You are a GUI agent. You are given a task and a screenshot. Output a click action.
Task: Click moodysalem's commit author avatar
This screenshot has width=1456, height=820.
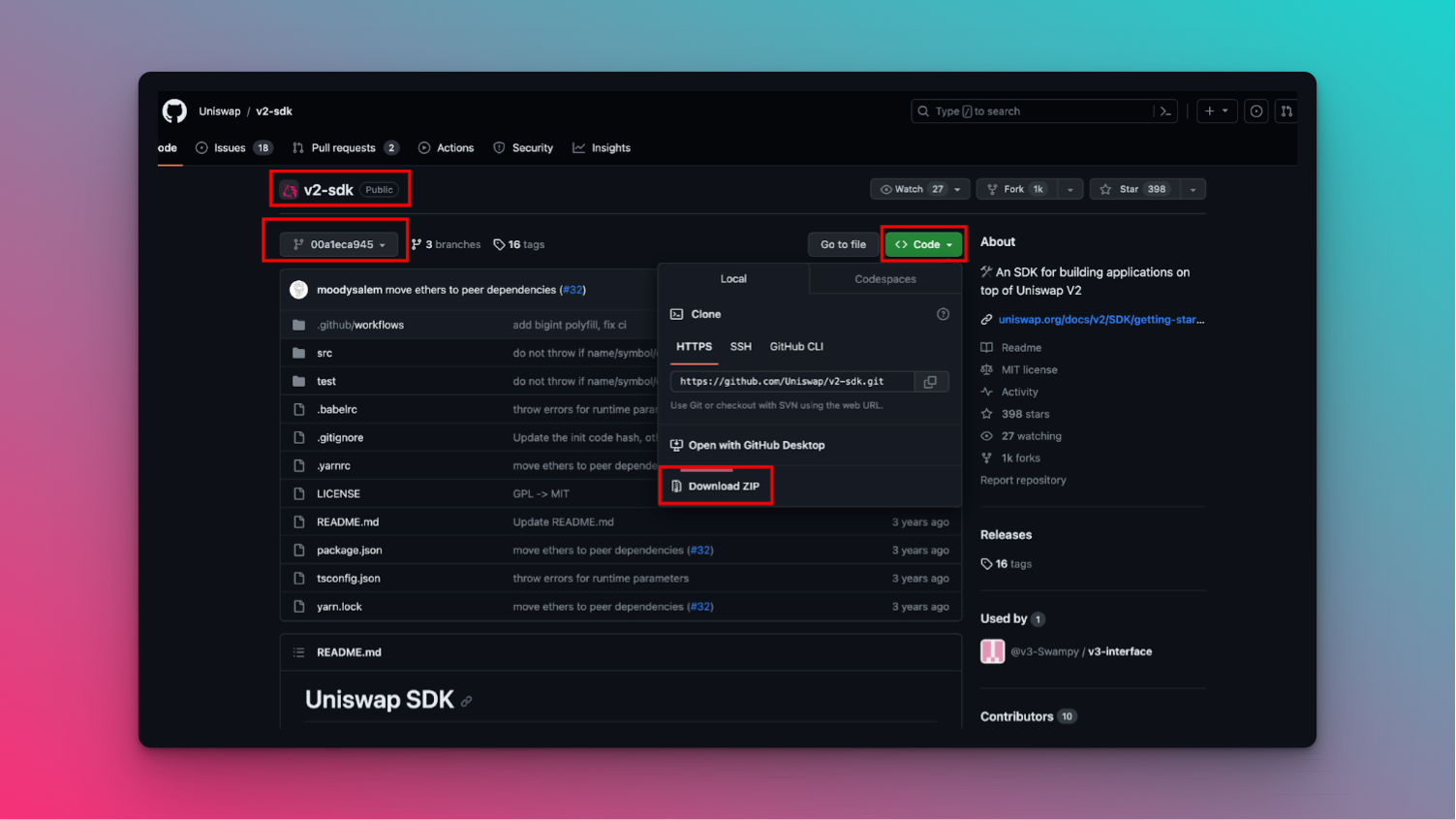298,290
